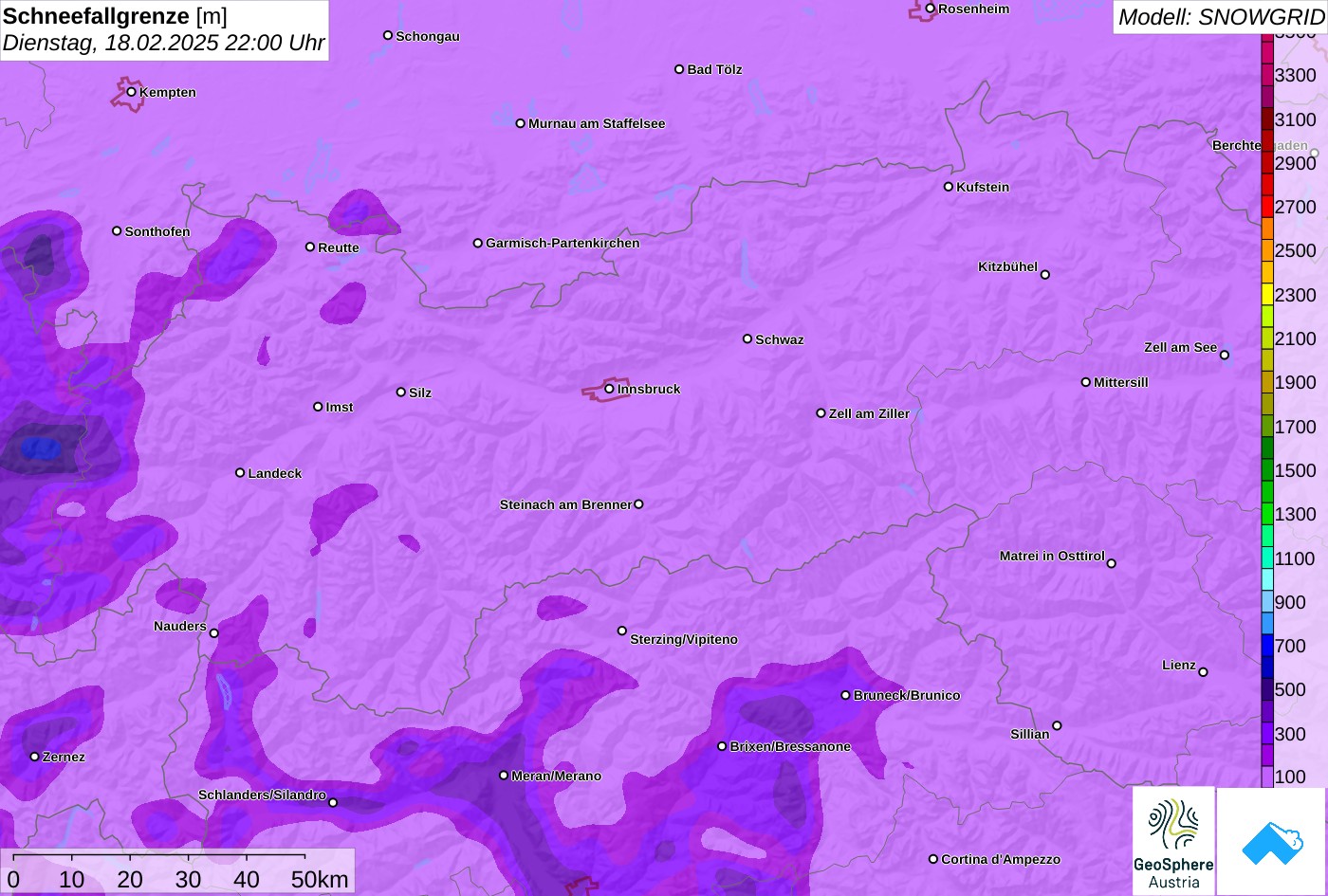Viewport: 1328px width, 896px height.
Task: Click the Zell am See location dot
Action: point(1225,356)
